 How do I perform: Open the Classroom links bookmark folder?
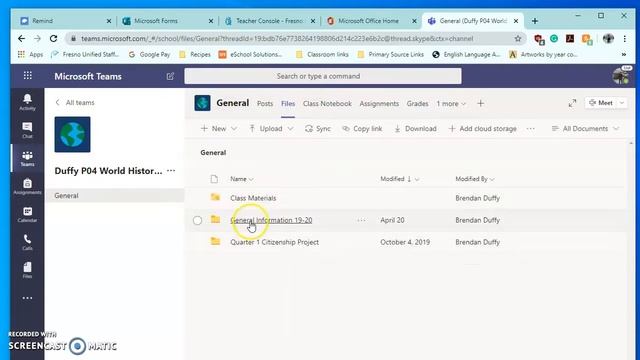[322, 54]
